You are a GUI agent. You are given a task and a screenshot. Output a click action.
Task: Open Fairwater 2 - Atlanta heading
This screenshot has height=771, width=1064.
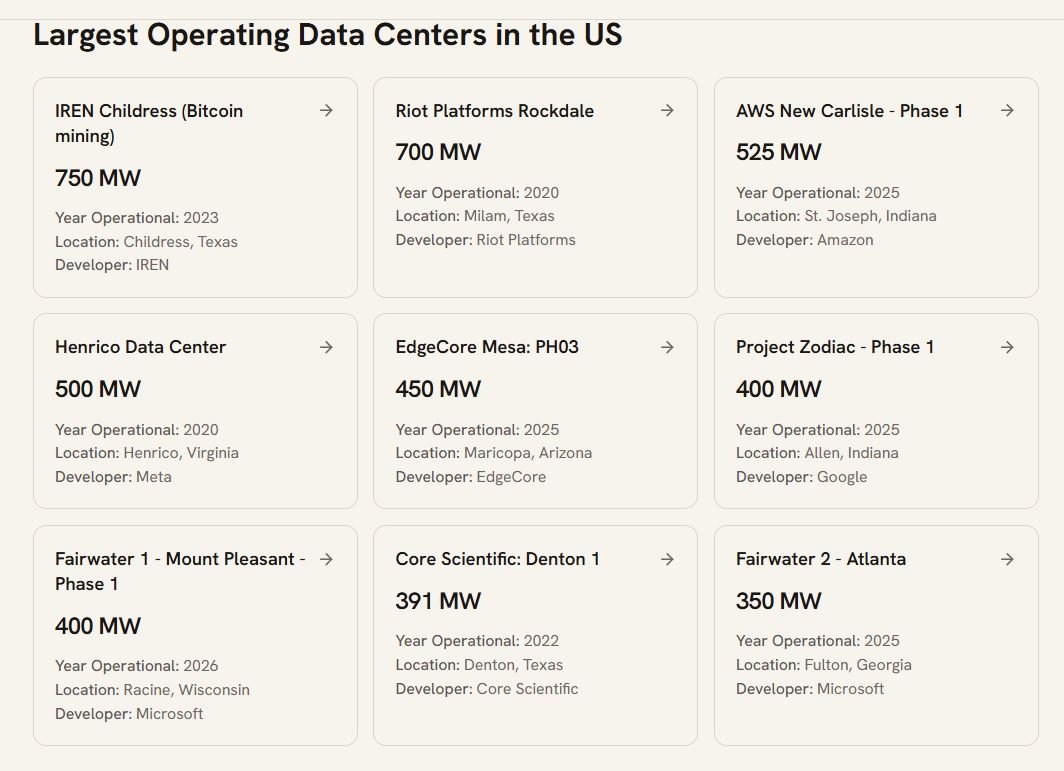click(x=820, y=559)
